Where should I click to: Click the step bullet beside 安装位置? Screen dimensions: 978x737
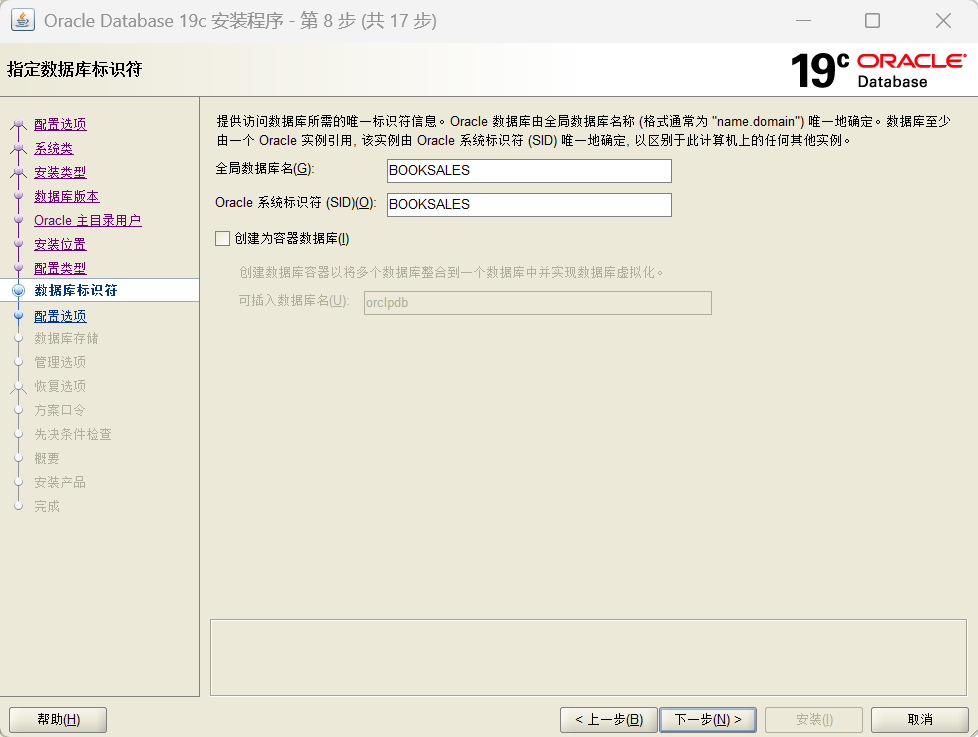pyautogui.click(x=19, y=244)
